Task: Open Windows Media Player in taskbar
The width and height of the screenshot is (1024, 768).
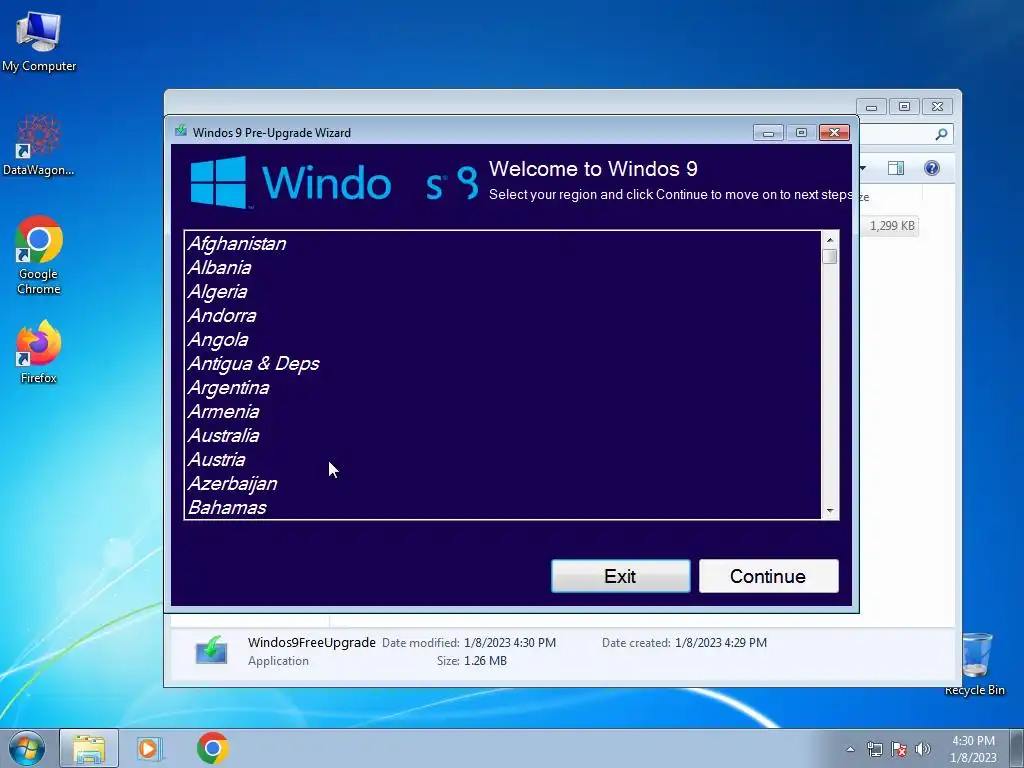Action: point(150,748)
